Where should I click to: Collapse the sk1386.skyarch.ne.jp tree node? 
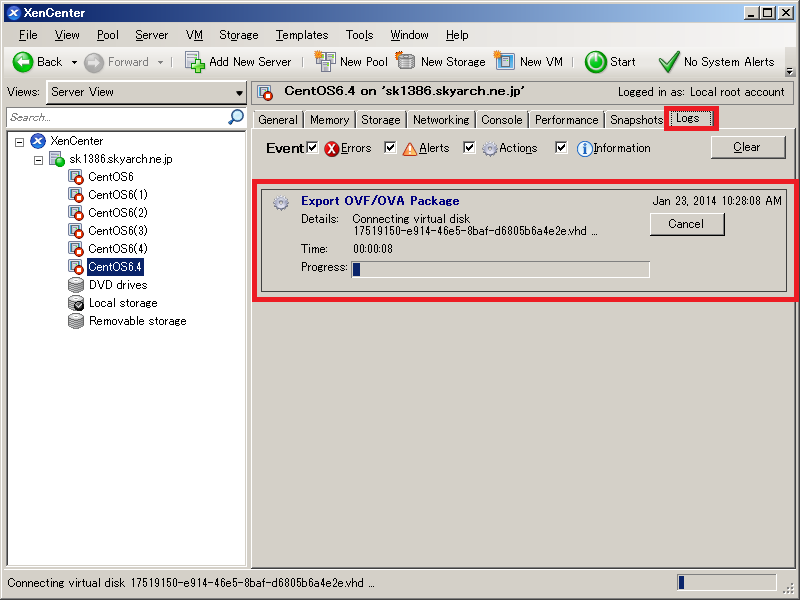tap(38, 160)
